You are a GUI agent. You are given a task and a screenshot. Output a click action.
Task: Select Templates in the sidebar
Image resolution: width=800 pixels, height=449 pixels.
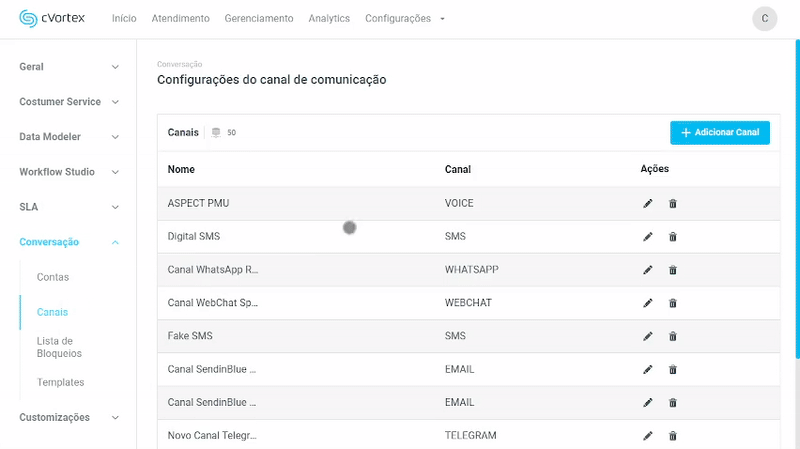coord(60,382)
